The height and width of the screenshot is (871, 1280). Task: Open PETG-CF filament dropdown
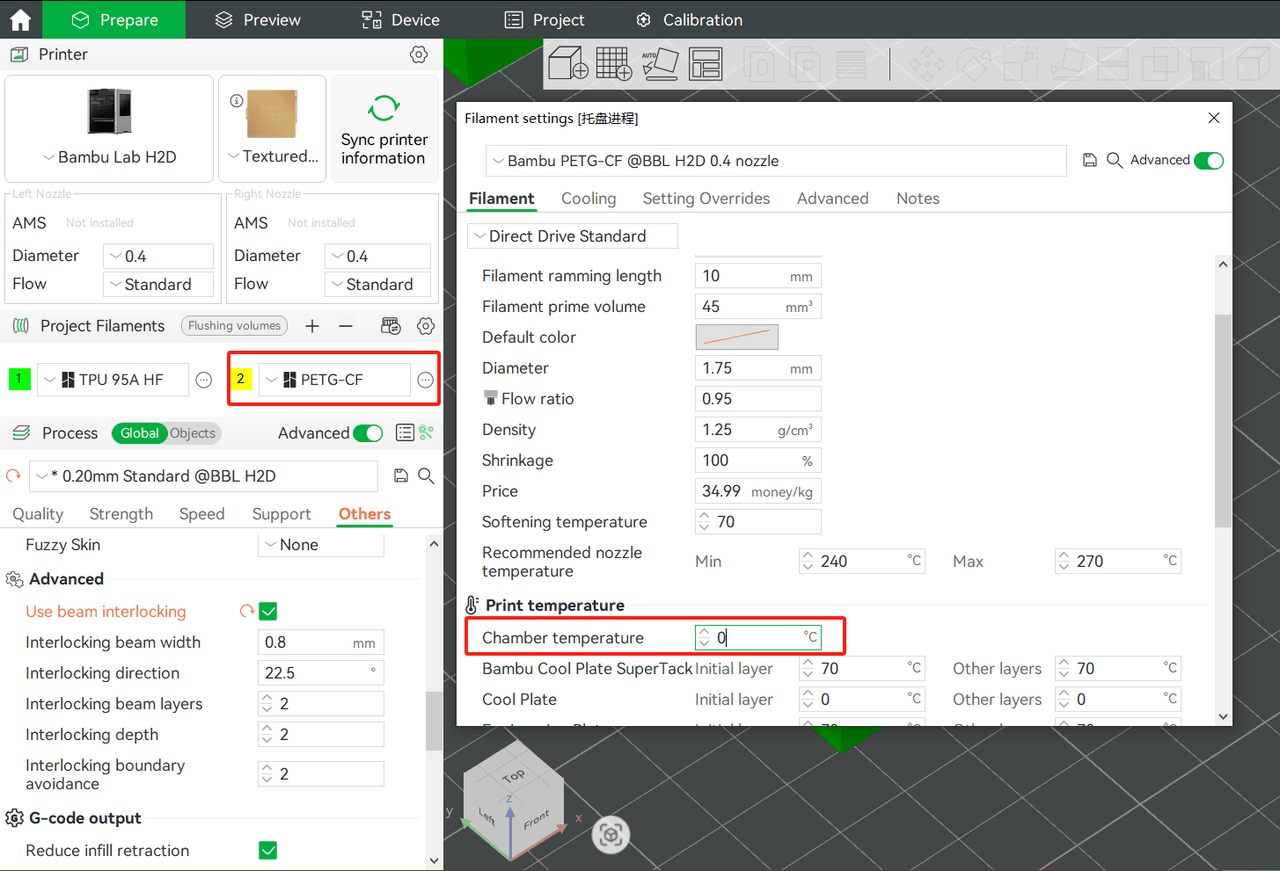coord(334,380)
